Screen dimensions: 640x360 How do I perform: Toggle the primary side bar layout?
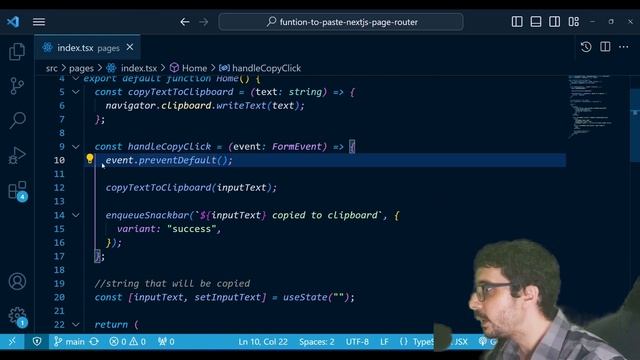pyautogui.click(x=517, y=22)
